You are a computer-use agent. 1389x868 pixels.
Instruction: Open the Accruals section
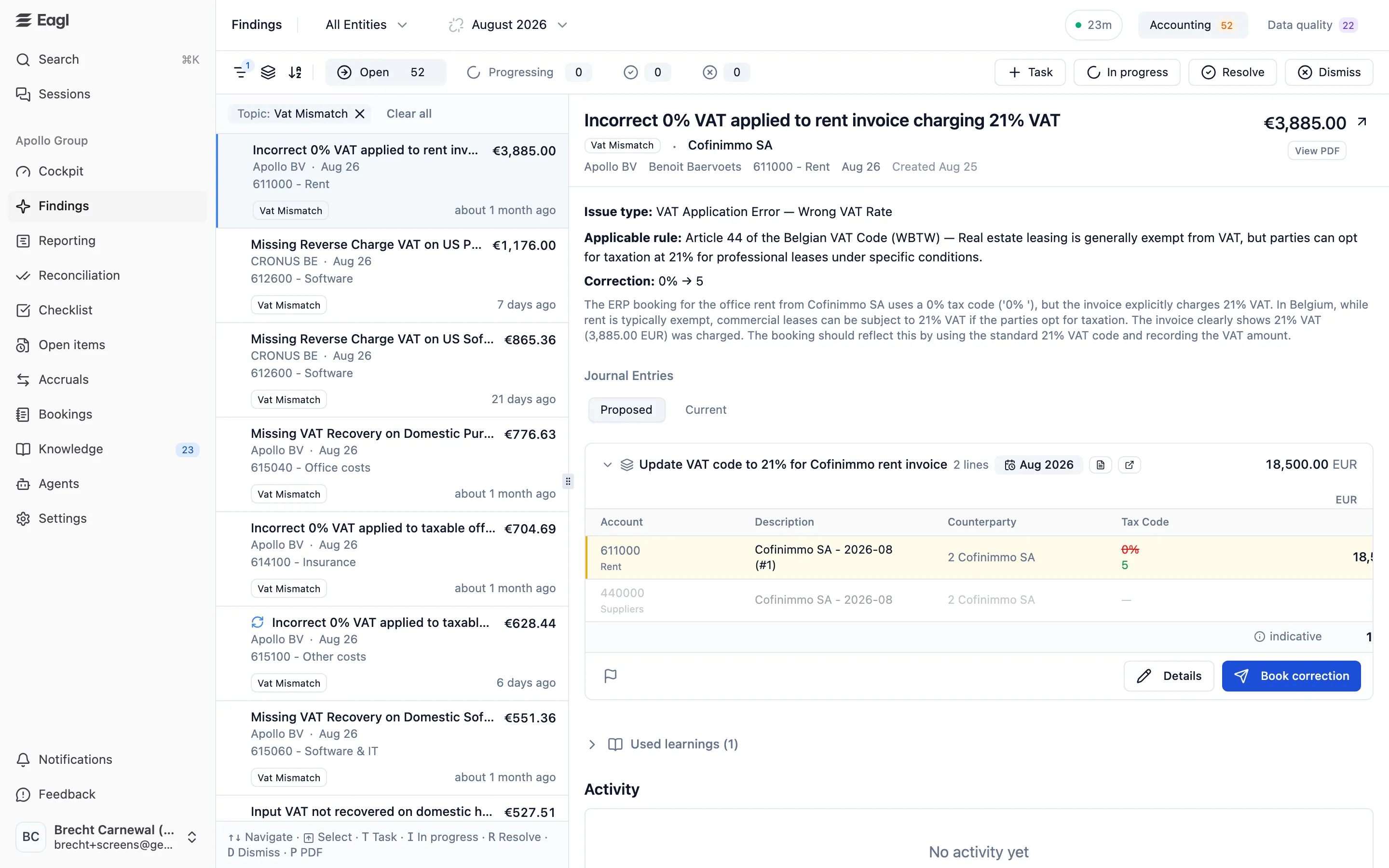(108, 380)
